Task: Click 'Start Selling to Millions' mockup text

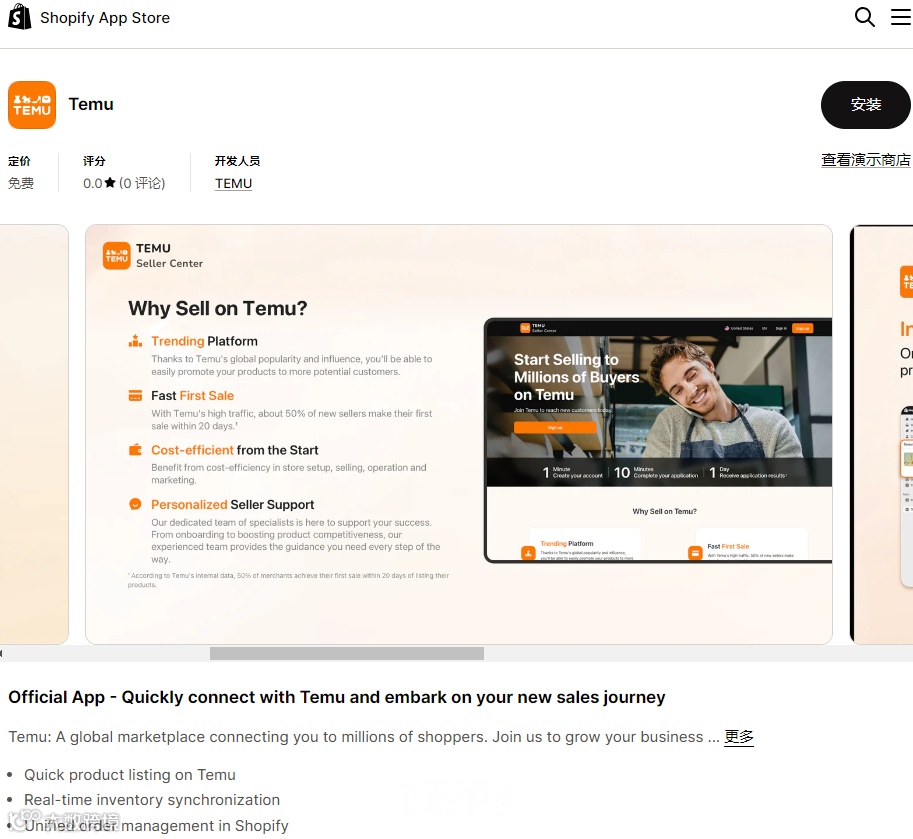Action: (576, 377)
